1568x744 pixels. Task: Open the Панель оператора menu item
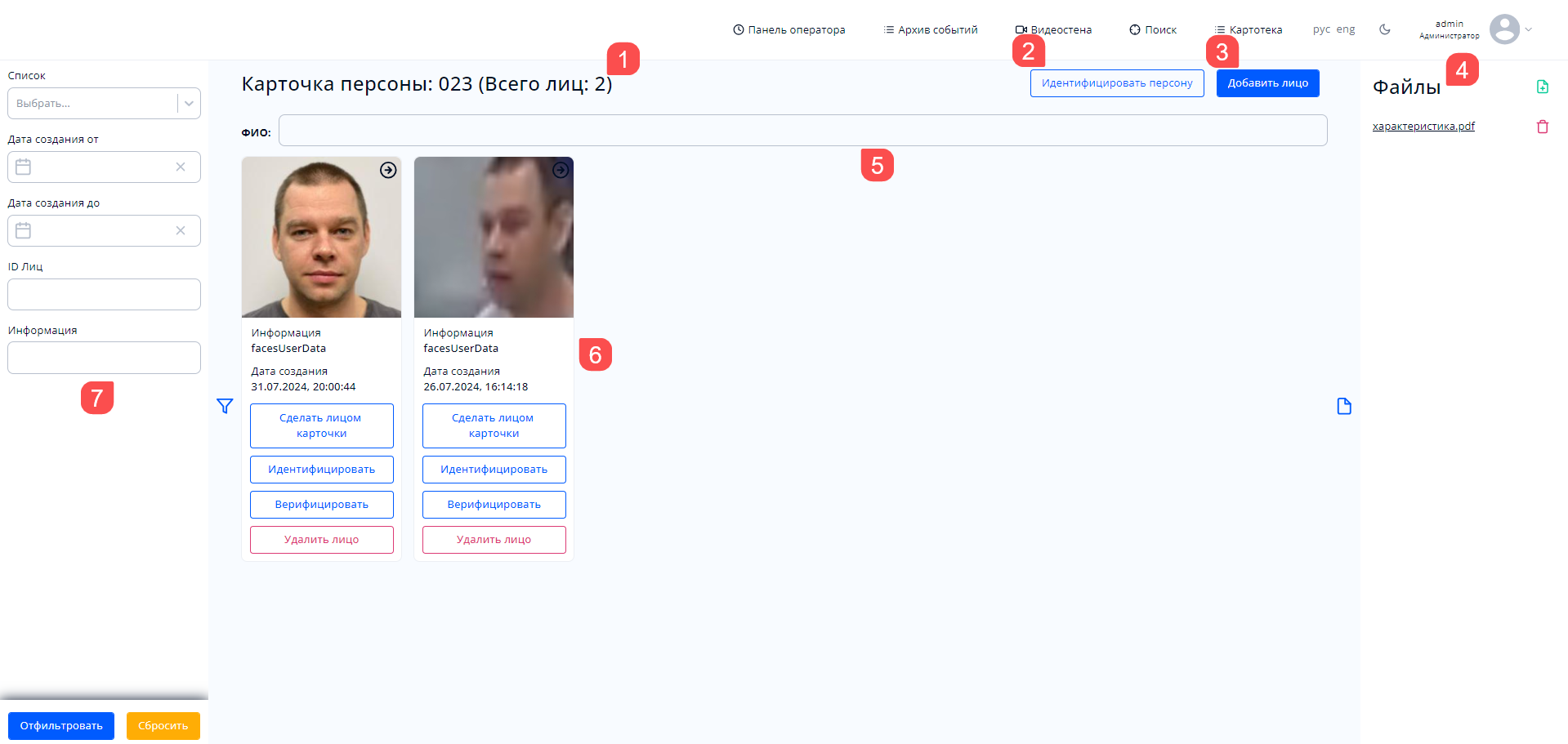coord(788,29)
